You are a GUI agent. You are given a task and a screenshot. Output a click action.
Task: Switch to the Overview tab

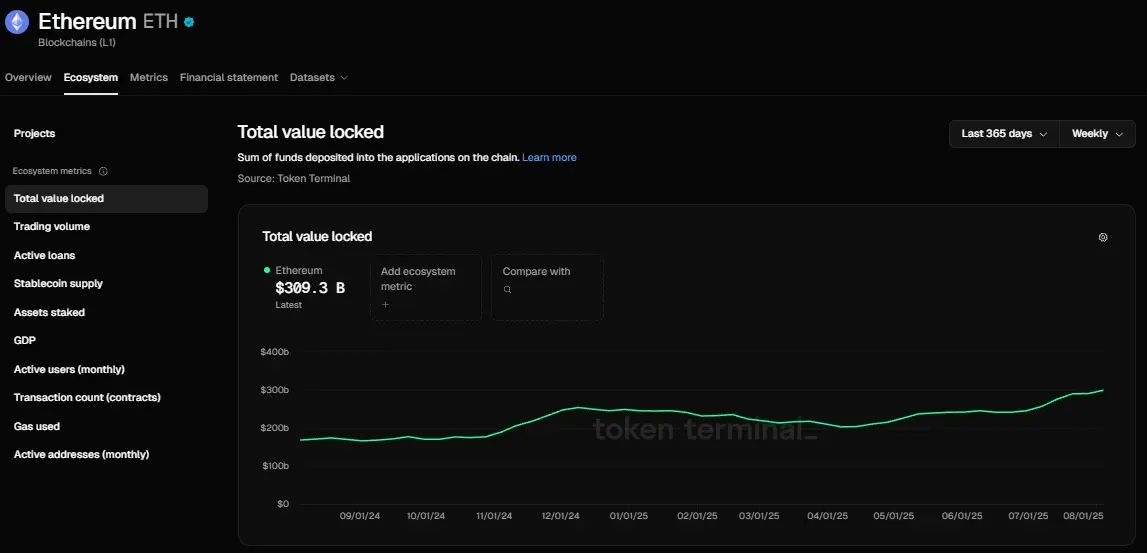tap(29, 78)
